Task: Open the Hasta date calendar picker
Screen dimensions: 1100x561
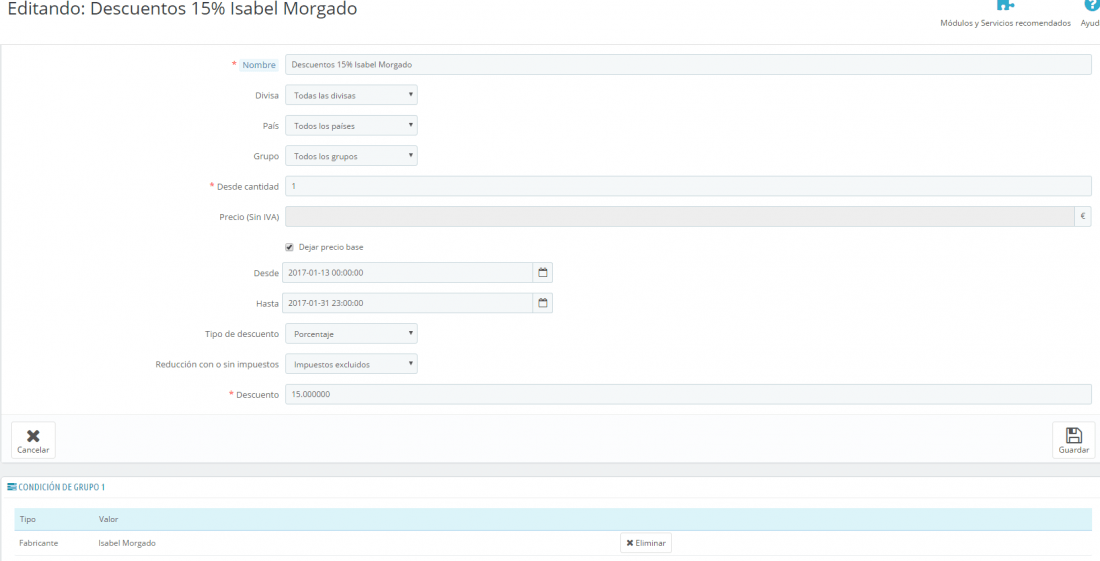Action: pyautogui.click(x=542, y=303)
